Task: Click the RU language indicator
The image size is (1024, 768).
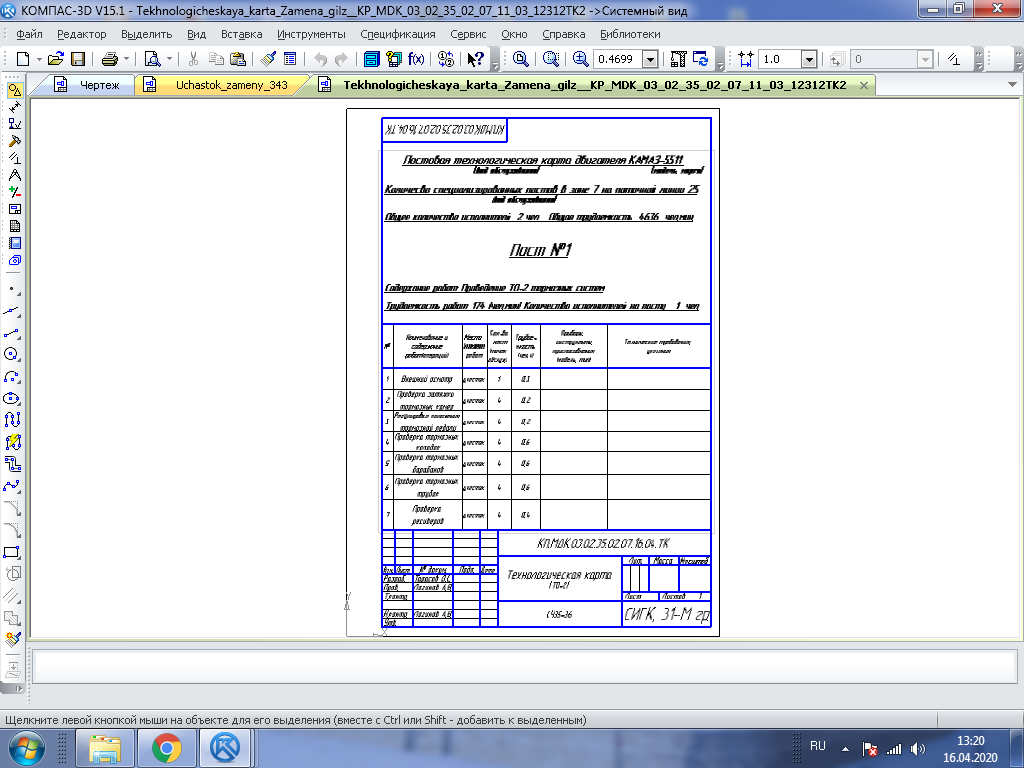Action: coord(817,747)
